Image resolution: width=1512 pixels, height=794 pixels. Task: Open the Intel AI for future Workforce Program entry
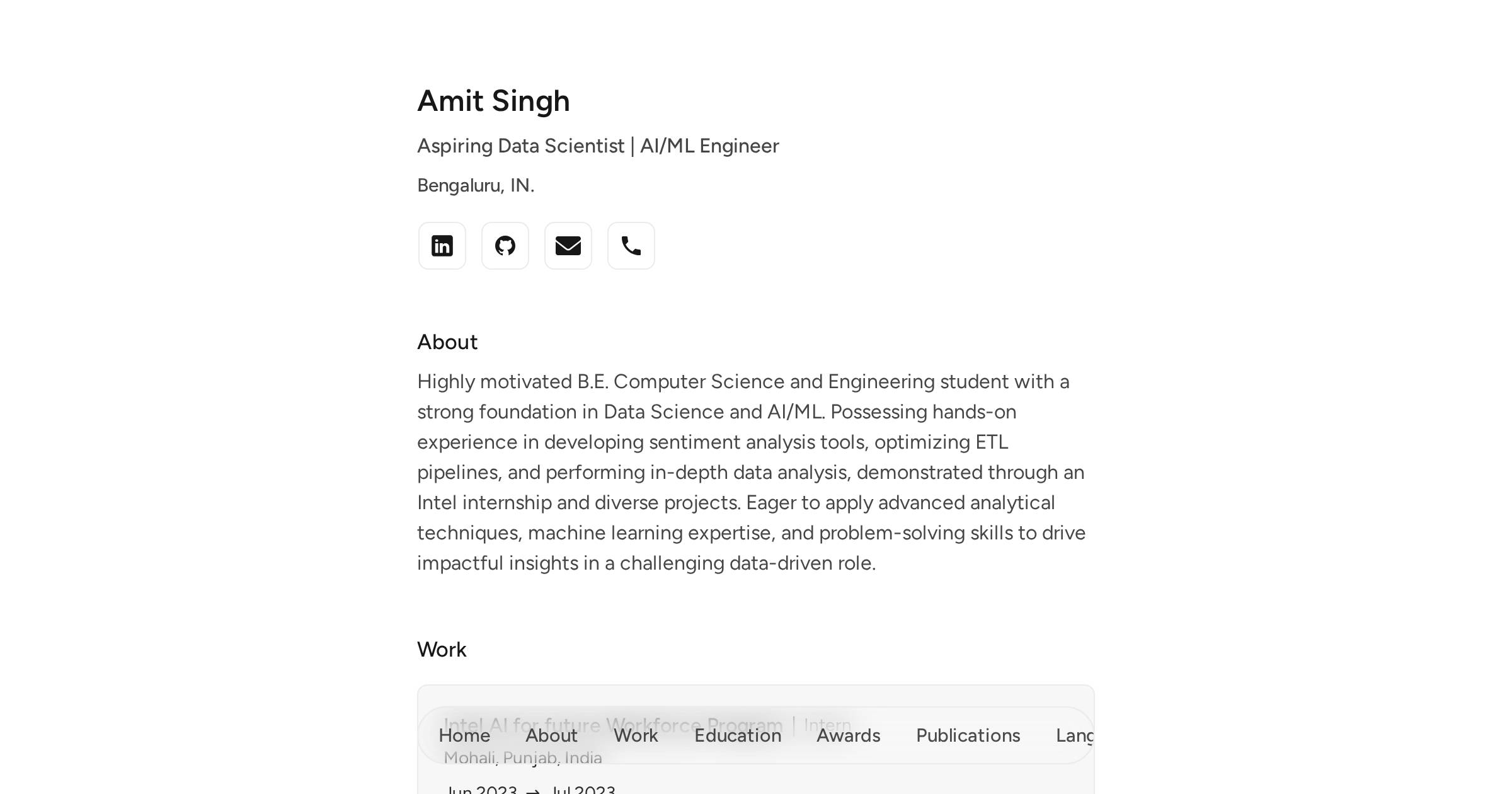(x=613, y=725)
